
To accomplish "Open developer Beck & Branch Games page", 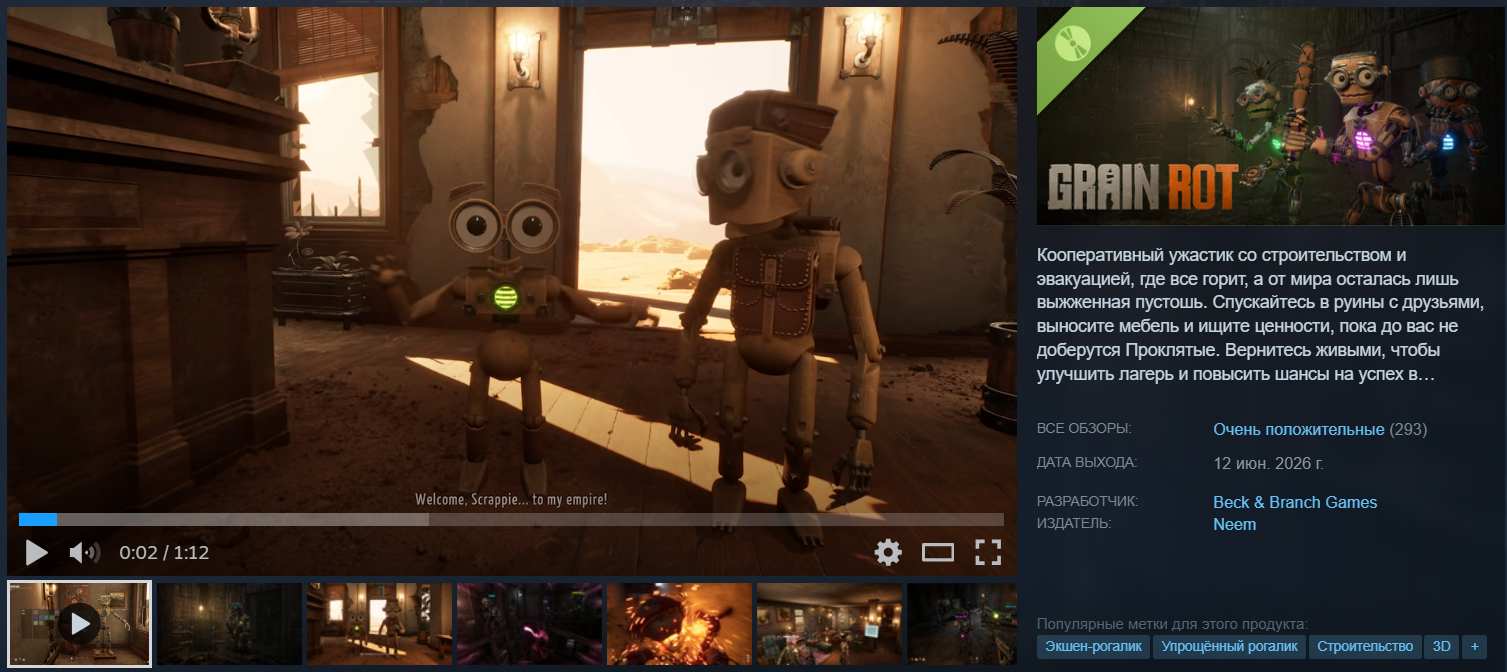I will pyautogui.click(x=1295, y=502).
